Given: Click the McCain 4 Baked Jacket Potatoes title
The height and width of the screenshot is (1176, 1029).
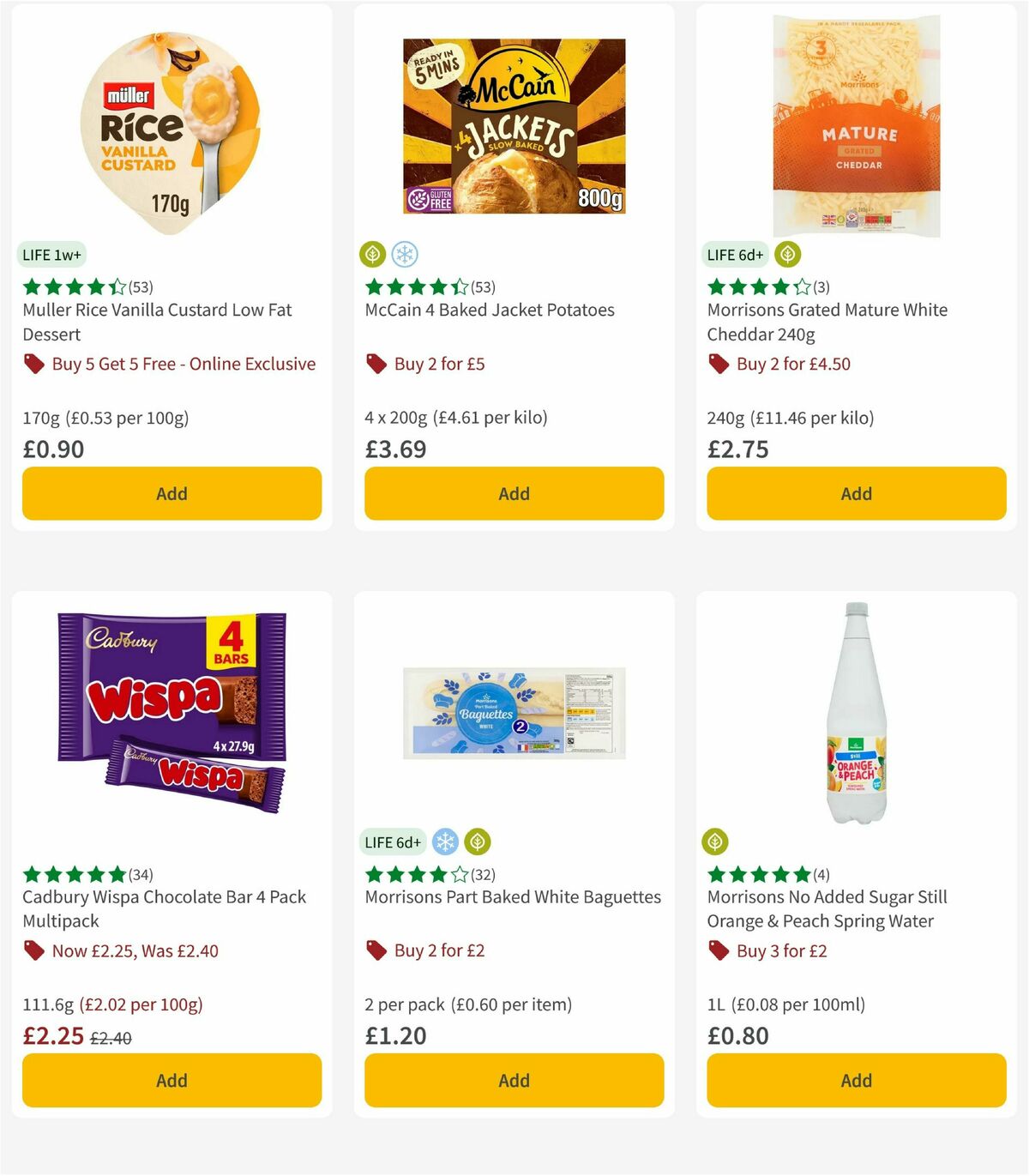Looking at the screenshot, I should pyautogui.click(x=489, y=310).
